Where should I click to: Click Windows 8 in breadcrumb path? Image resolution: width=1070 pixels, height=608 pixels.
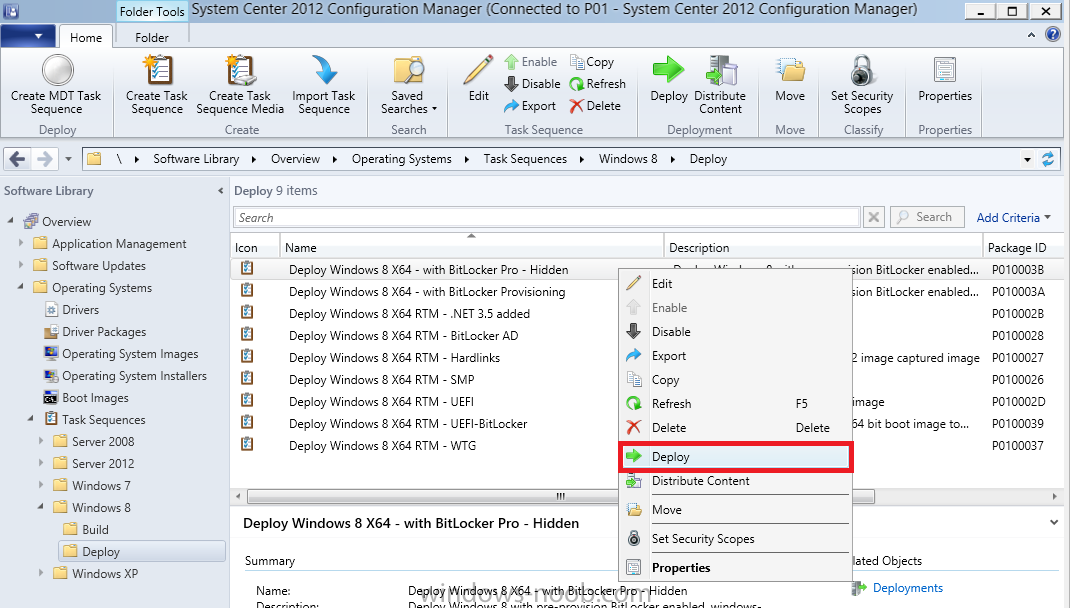point(628,159)
